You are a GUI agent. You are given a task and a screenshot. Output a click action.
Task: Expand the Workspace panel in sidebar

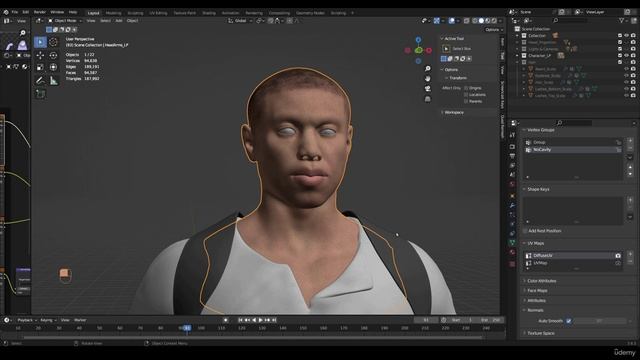pyautogui.click(x=453, y=112)
